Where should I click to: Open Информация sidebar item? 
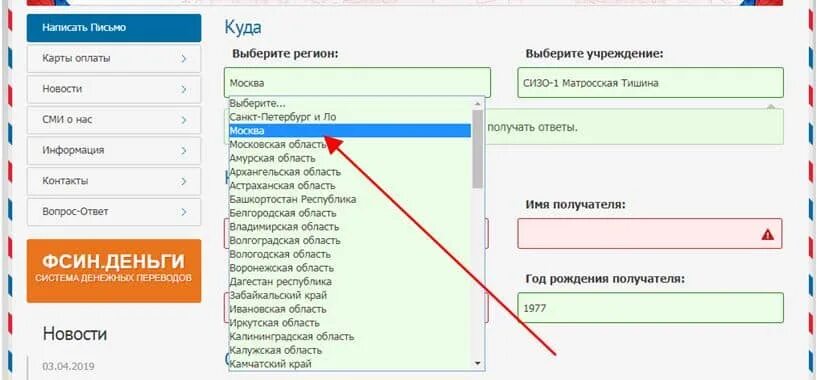[114, 151]
